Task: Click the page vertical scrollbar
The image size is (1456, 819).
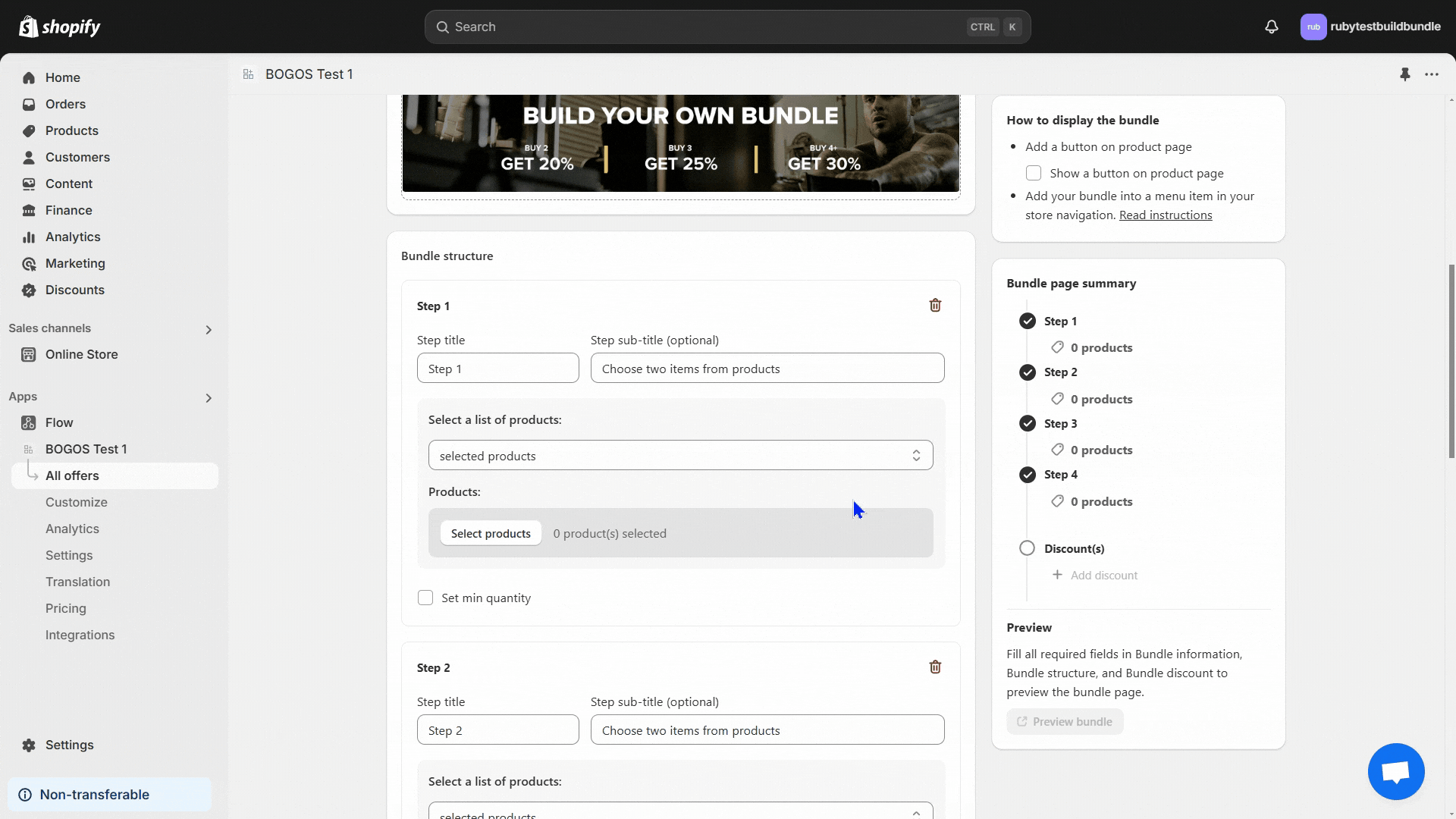Action: (1451, 360)
